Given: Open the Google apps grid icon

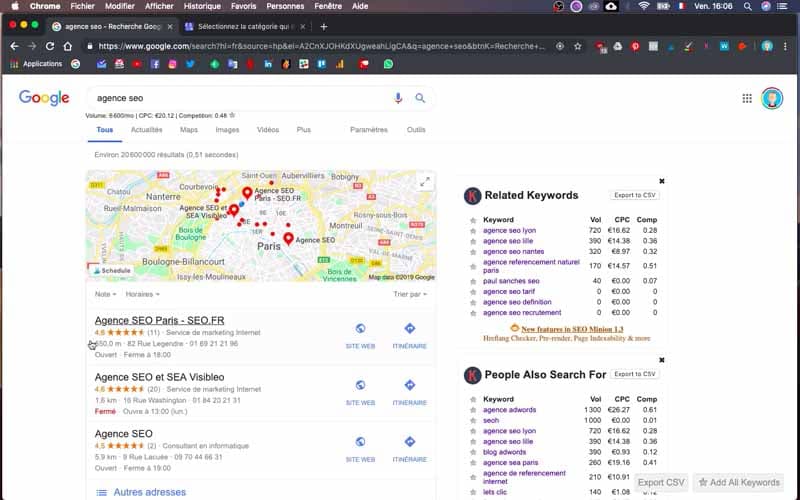Looking at the screenshot, I should click(x=747, y=98).
